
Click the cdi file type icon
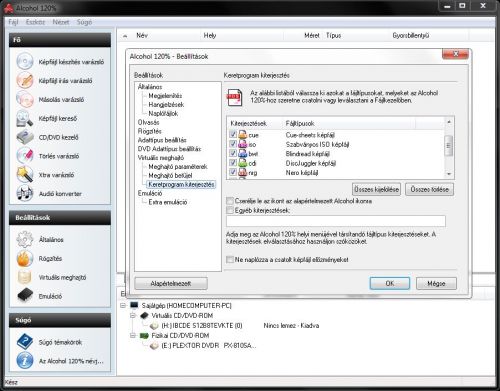[243, 163]
